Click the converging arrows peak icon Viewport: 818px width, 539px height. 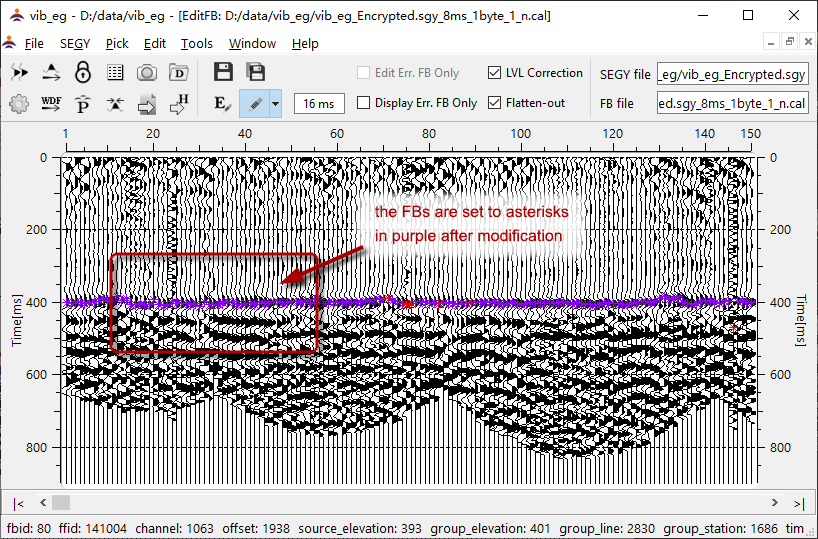115,104
